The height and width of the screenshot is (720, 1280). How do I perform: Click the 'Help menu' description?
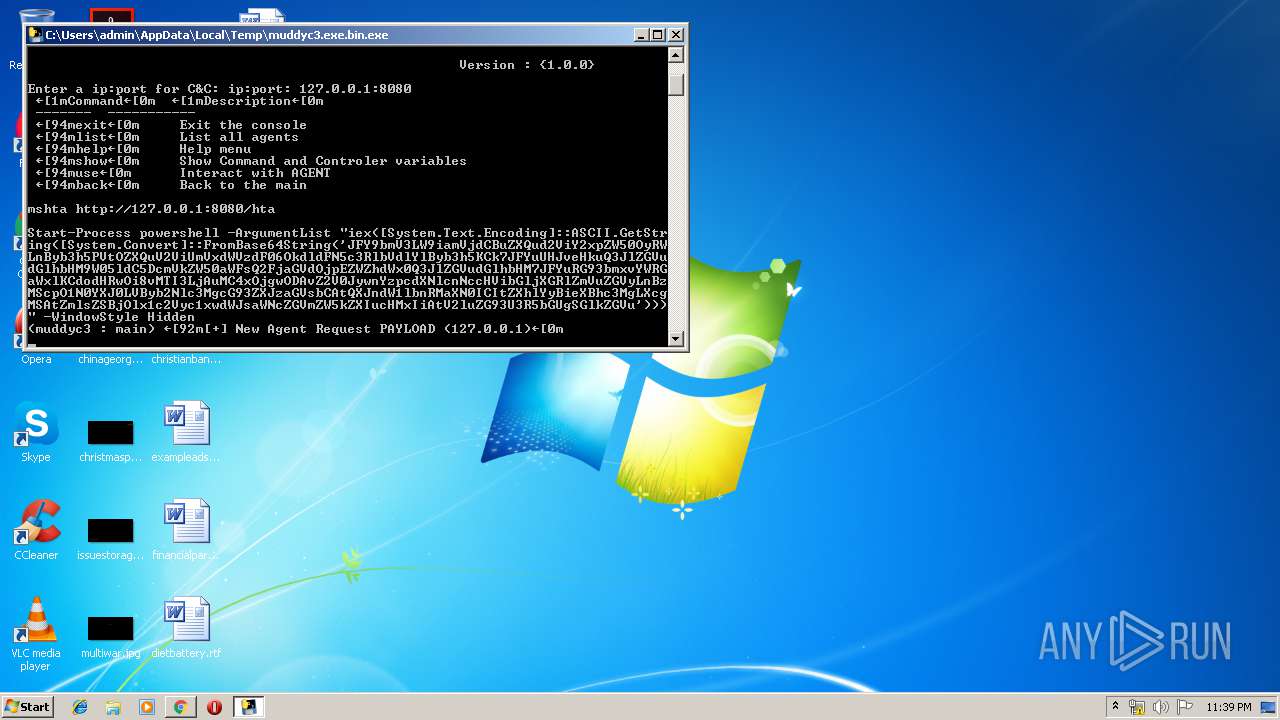pyautogui.click(x=215, y=149)
